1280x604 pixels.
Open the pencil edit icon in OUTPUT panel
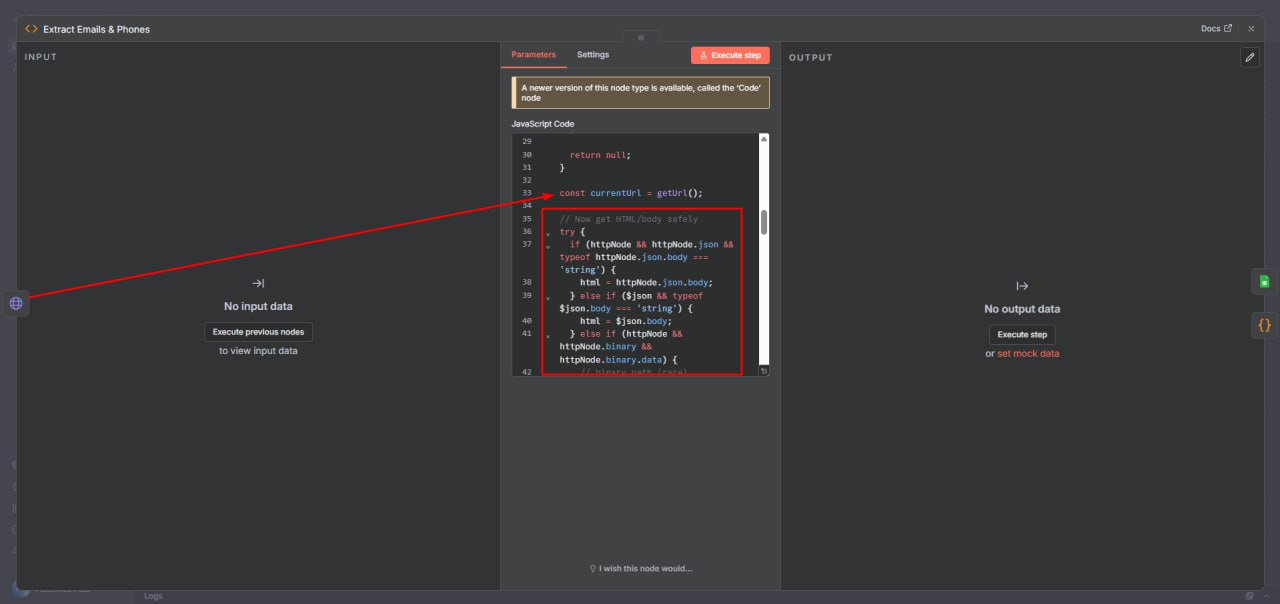(x=1250, y=57)
